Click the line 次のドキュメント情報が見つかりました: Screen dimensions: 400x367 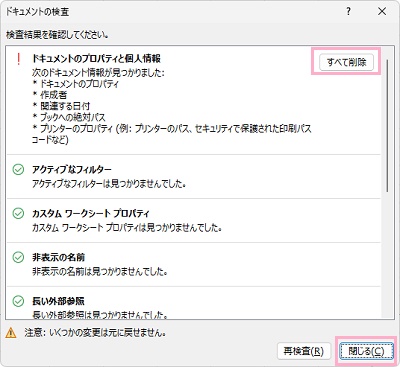(x=98, y=73)
